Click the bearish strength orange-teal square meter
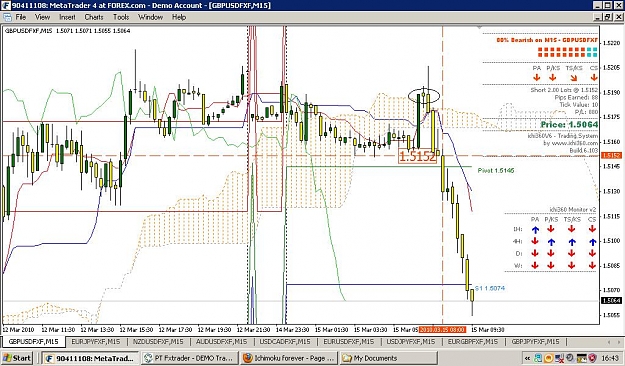This screenshot has height=366, width=625. (568, 52)
